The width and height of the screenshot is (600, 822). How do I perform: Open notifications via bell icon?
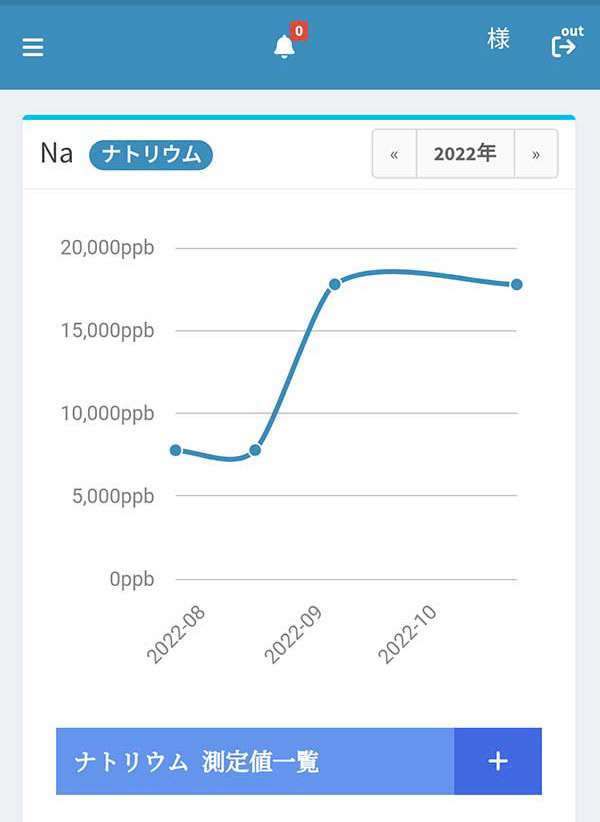click(x=284, y=47)
